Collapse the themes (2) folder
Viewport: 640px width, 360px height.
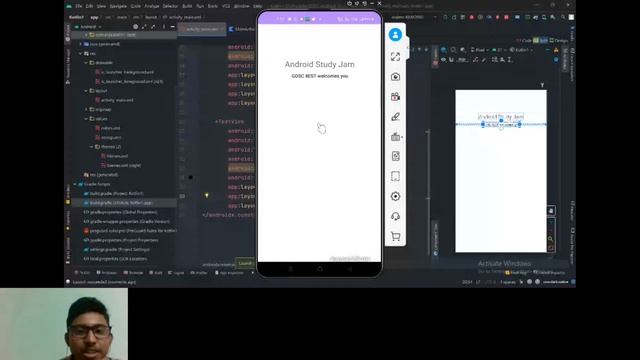92,147
